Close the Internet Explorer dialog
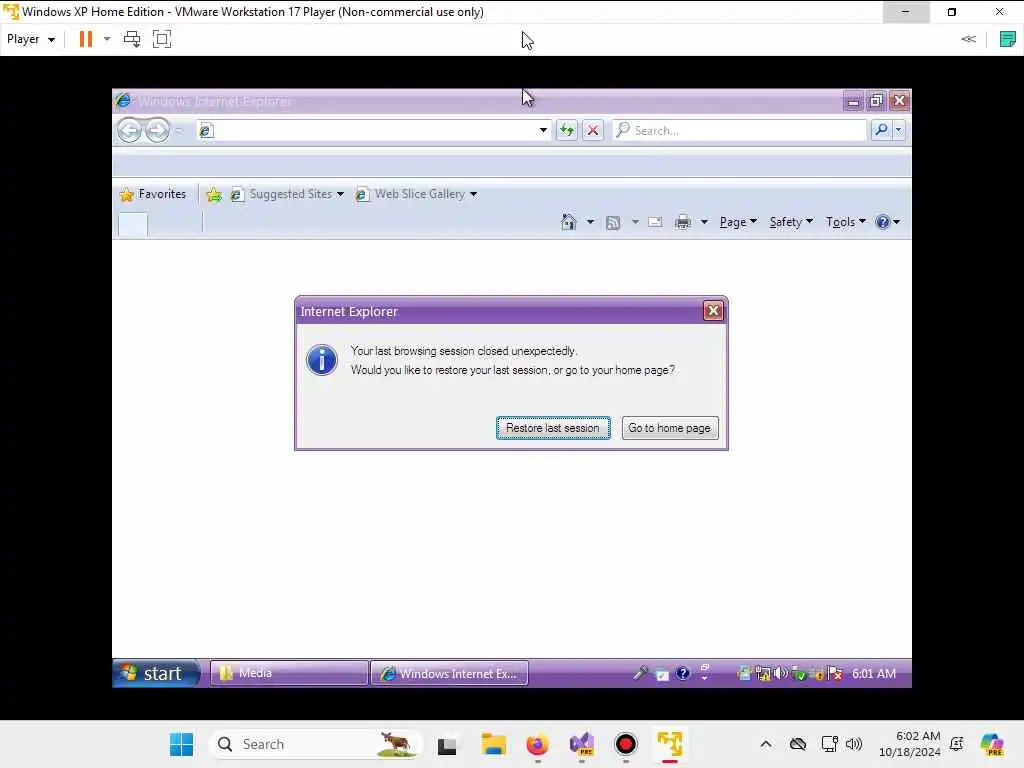The image size is (1024, 768). coord(713,311)
